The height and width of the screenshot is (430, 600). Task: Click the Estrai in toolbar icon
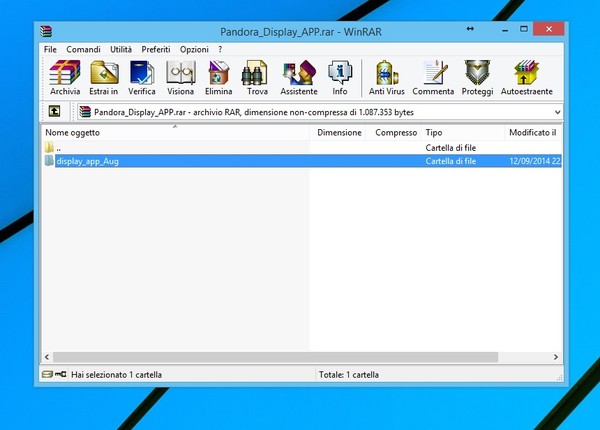point(104,78)
